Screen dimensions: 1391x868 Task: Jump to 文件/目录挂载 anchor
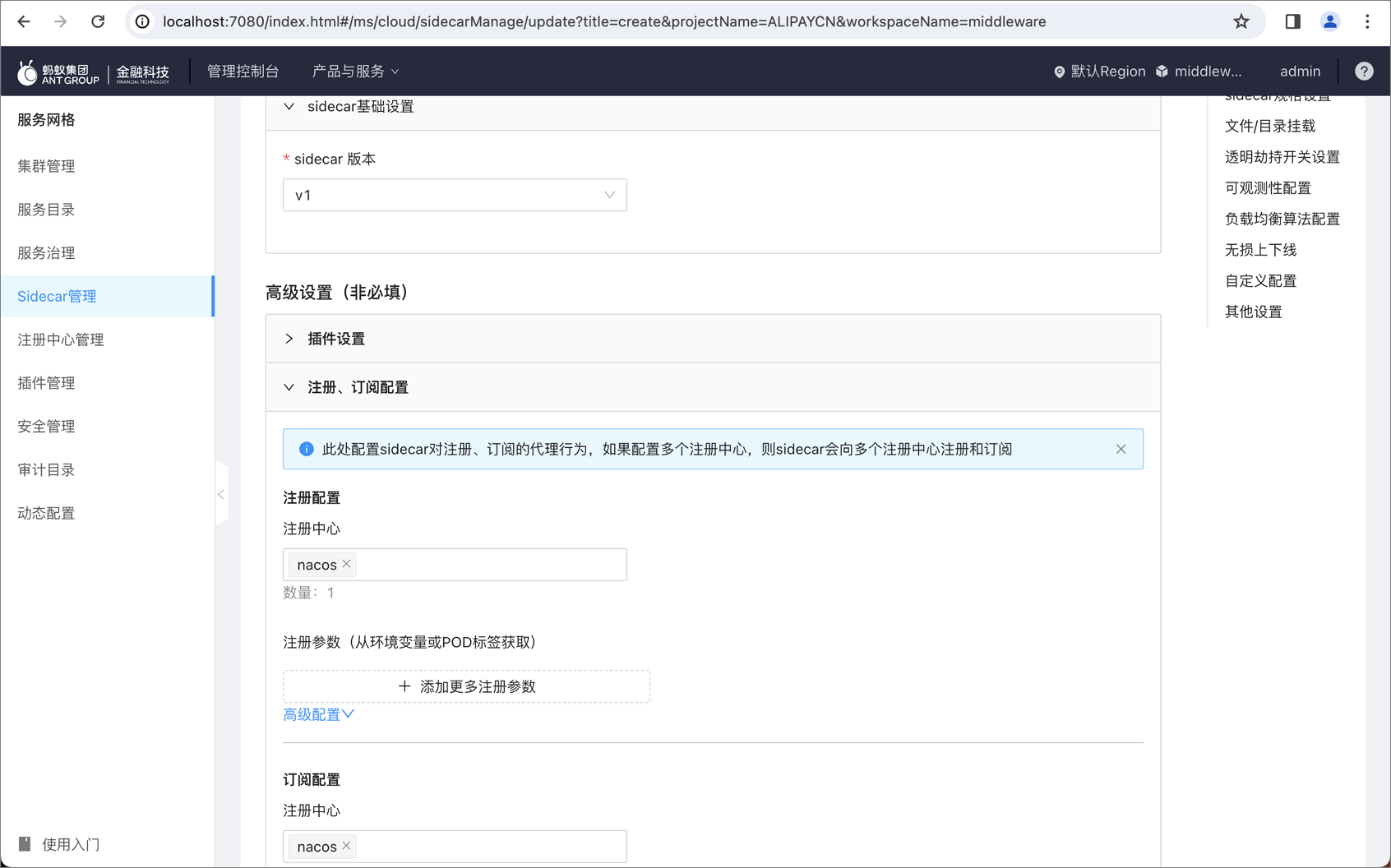point(1269,126)
